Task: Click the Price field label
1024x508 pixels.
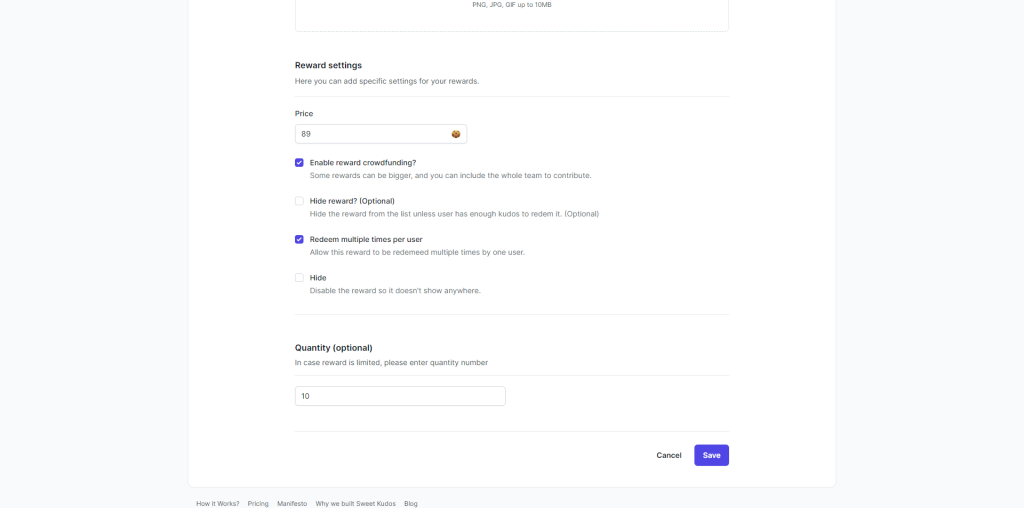Action: click(x=304, y=114)
